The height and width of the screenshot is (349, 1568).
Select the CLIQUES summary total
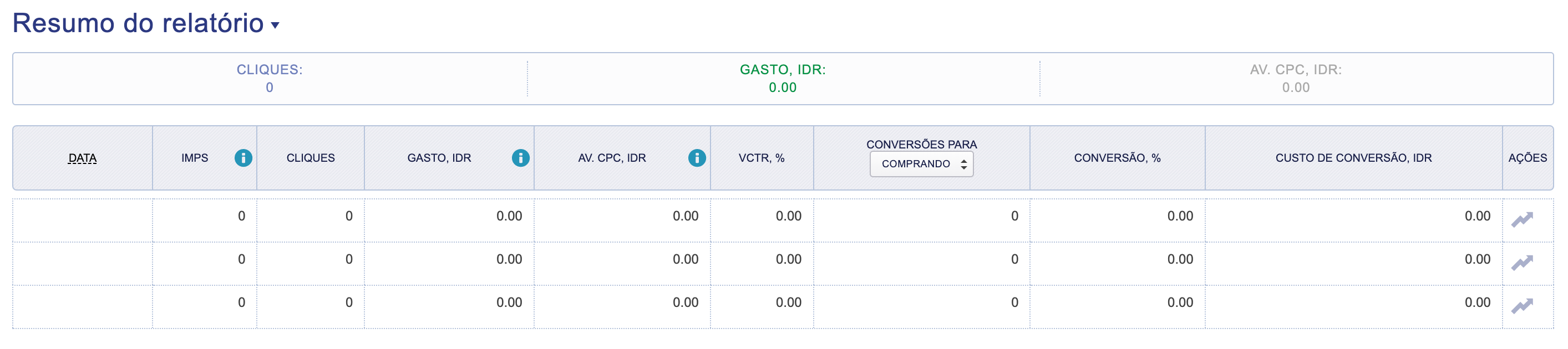270,88
